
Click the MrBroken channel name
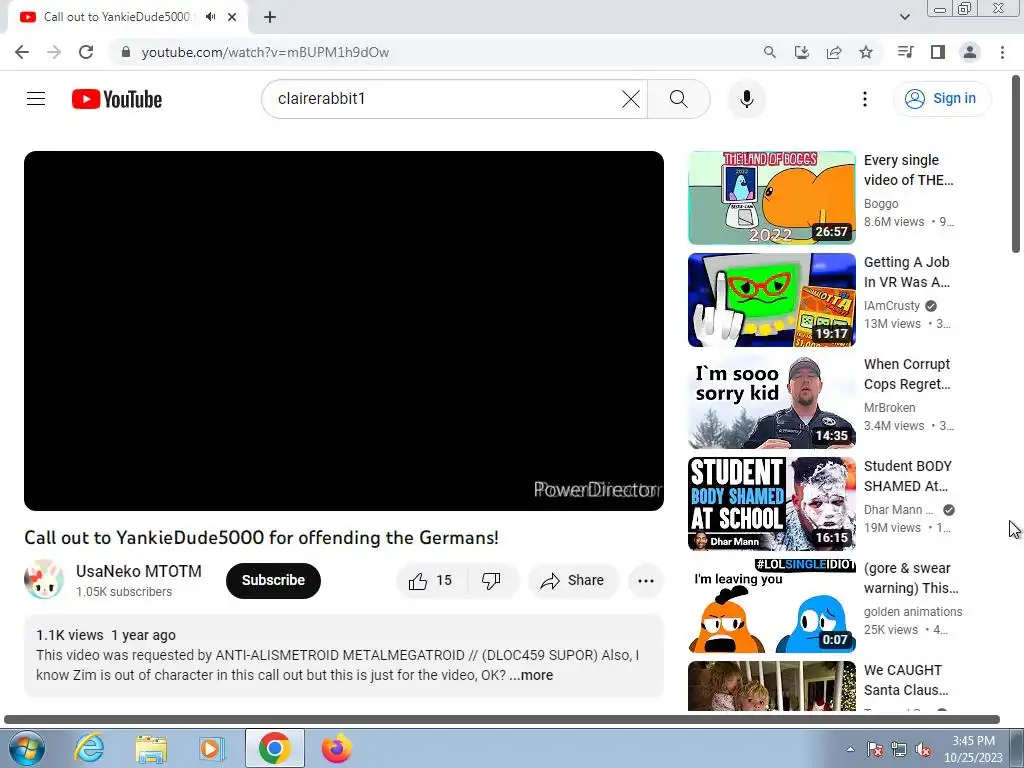click(889, 408)
